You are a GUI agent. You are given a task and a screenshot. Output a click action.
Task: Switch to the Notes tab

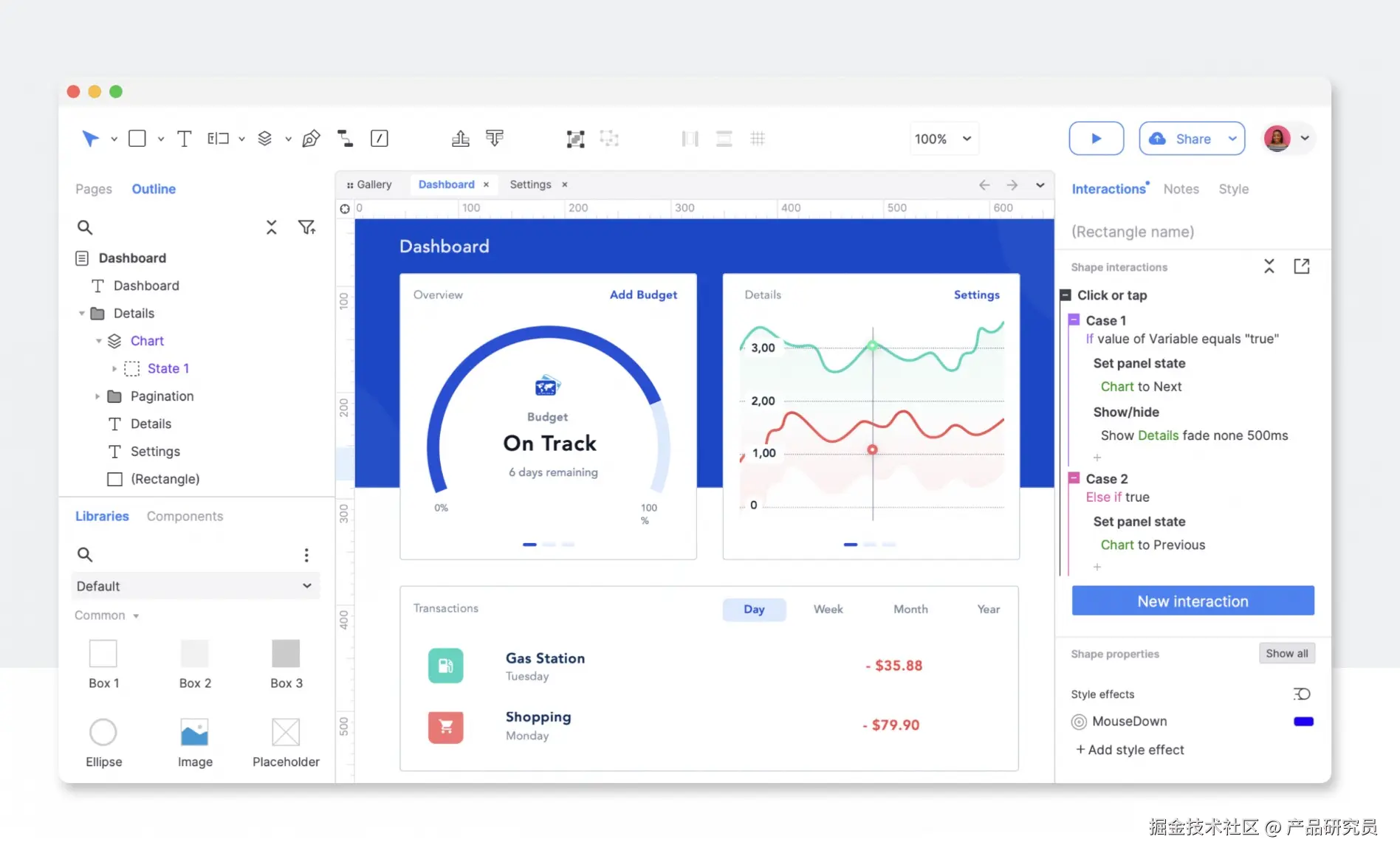(1181, 189)
